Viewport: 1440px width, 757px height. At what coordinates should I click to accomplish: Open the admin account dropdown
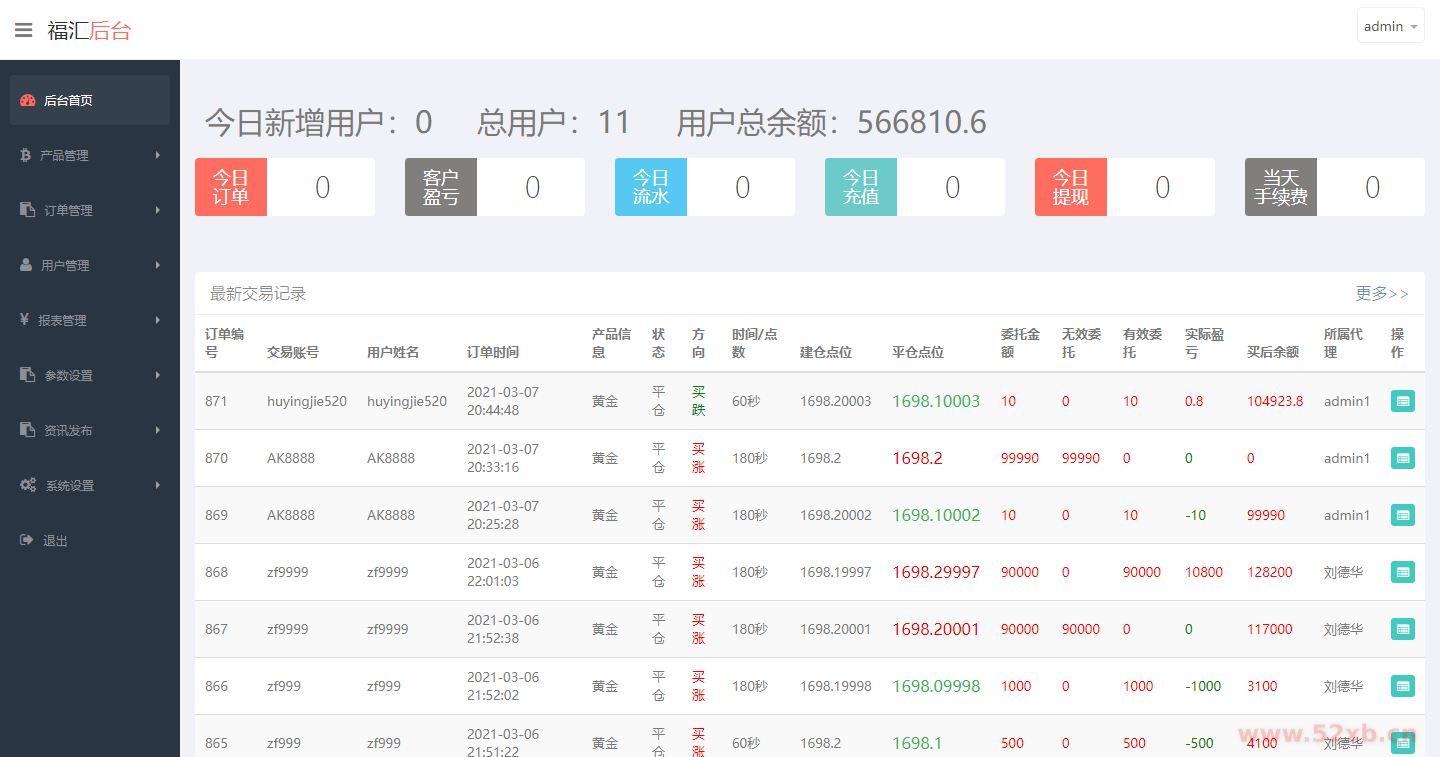[x=1390, y=25]
